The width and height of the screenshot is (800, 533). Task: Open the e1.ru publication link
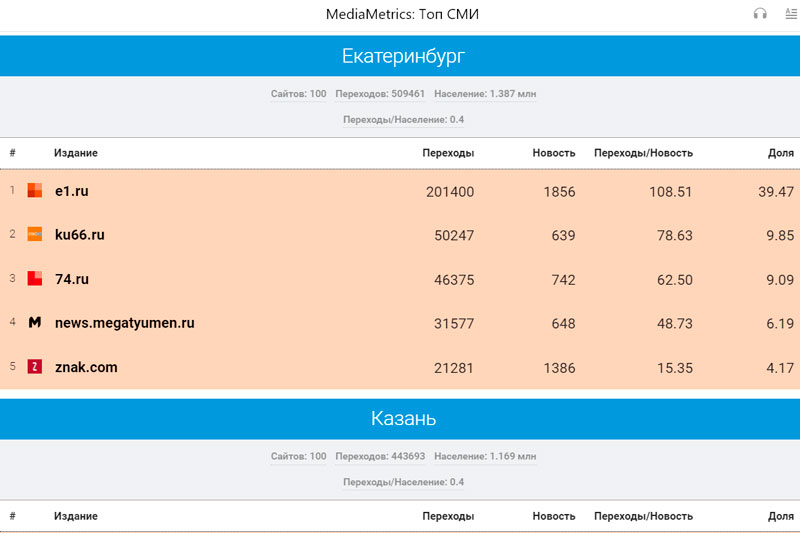click(72, 191)
